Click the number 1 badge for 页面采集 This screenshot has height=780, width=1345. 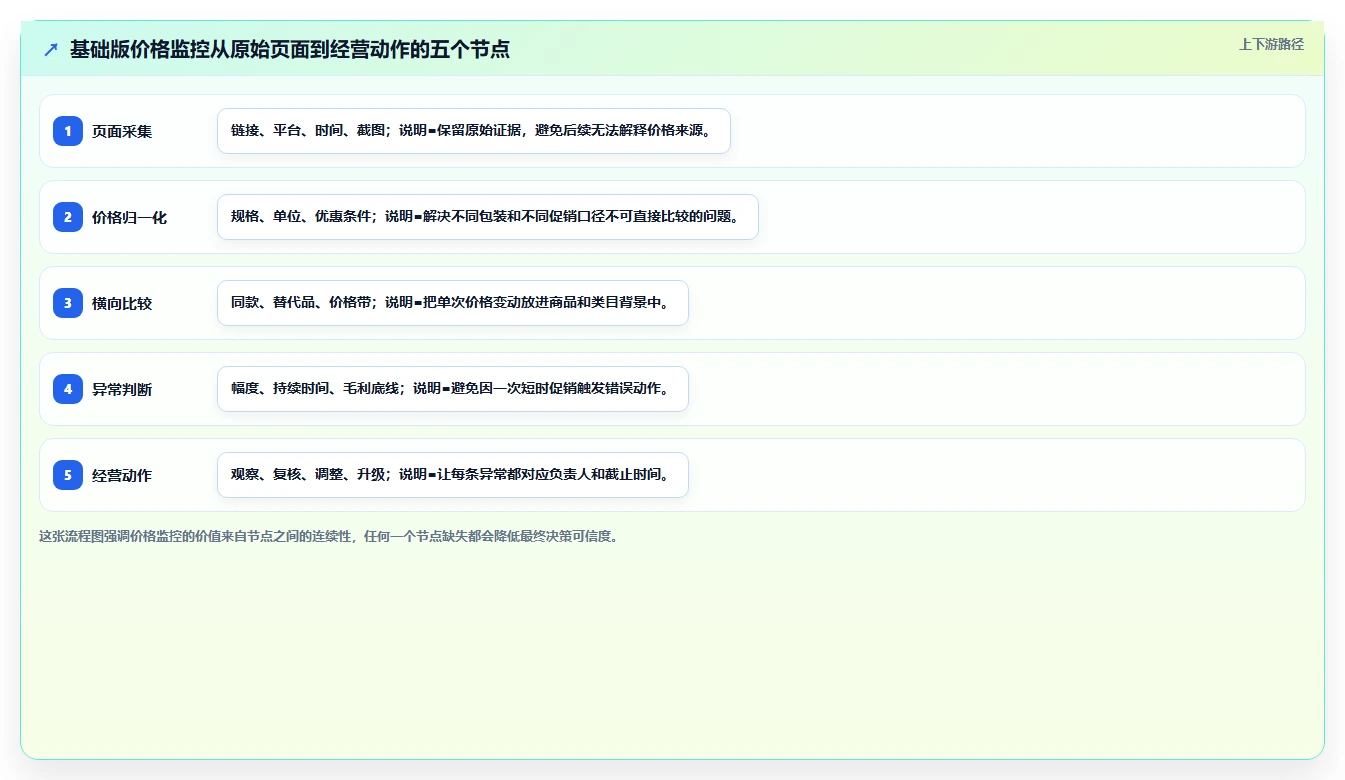[68, 131]
